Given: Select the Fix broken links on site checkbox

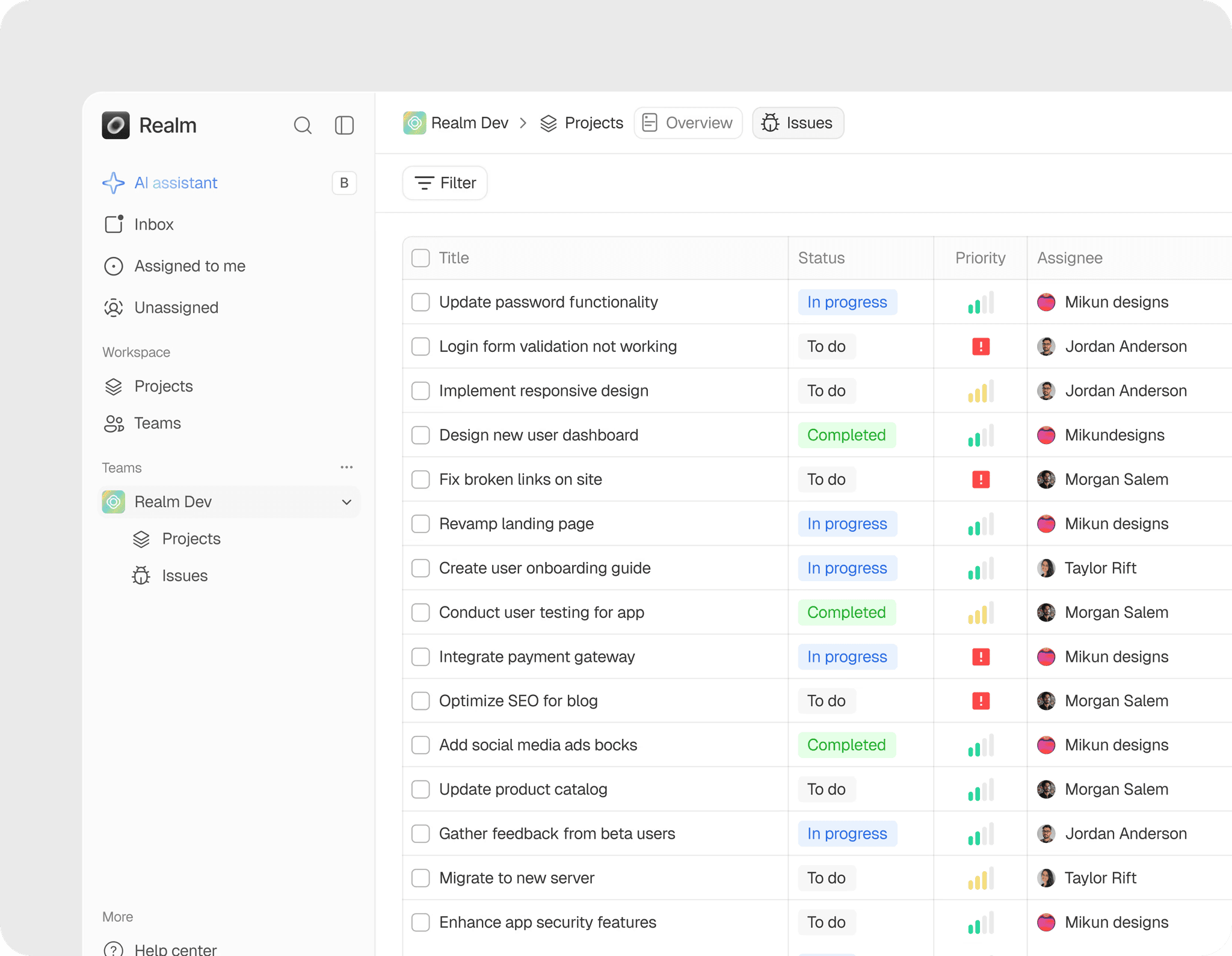Looking at the screenshot, I should [420, 480].
